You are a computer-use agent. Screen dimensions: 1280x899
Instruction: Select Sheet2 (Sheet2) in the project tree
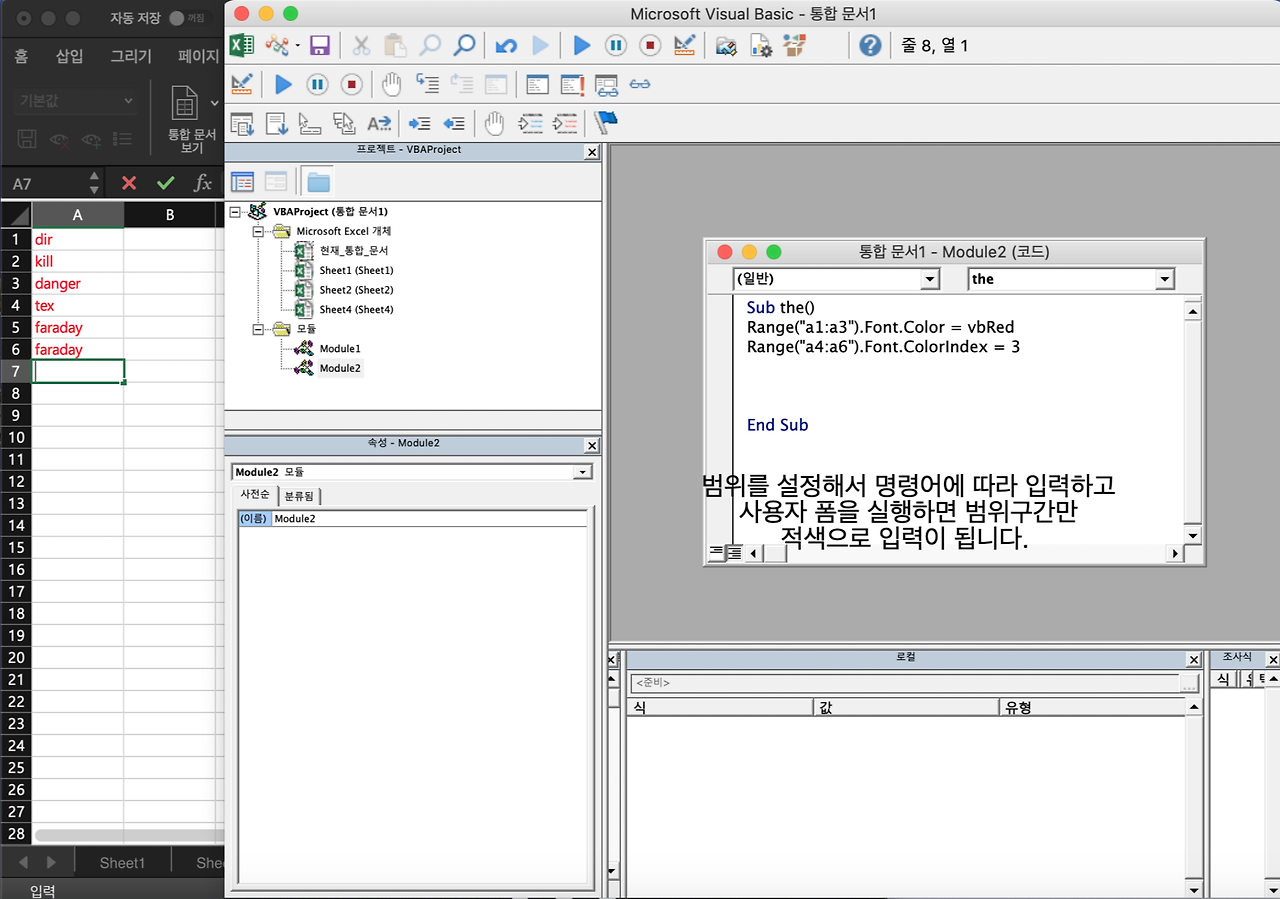[356, 290]
